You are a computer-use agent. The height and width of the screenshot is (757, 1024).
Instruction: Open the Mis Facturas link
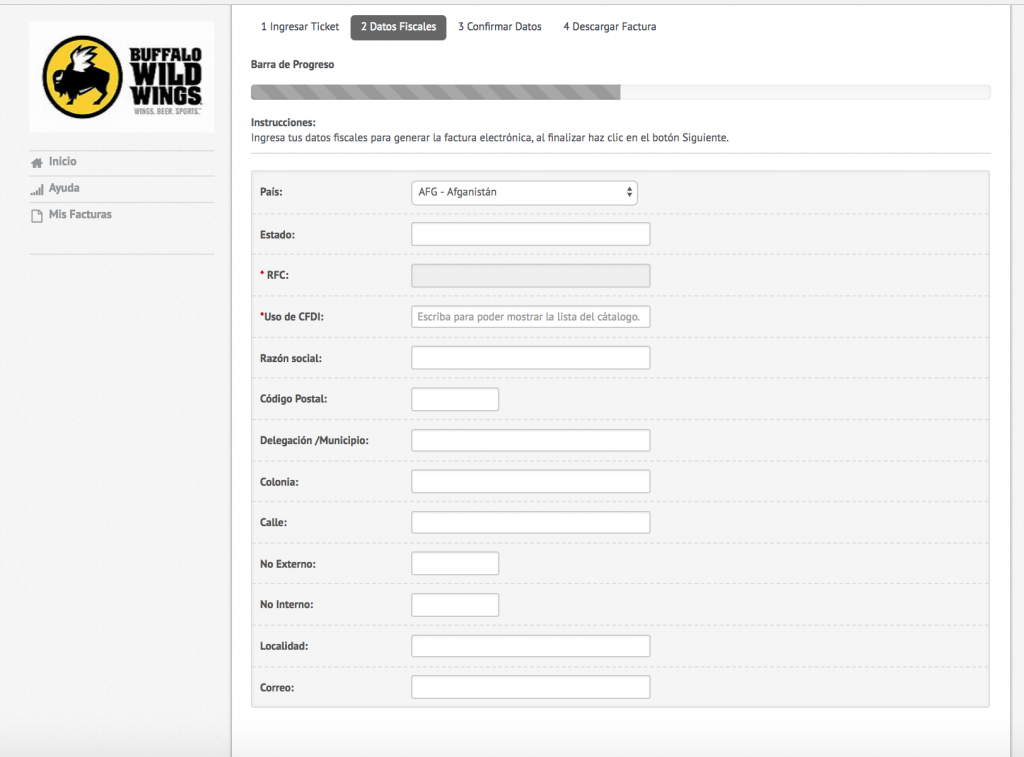point(80,214)
